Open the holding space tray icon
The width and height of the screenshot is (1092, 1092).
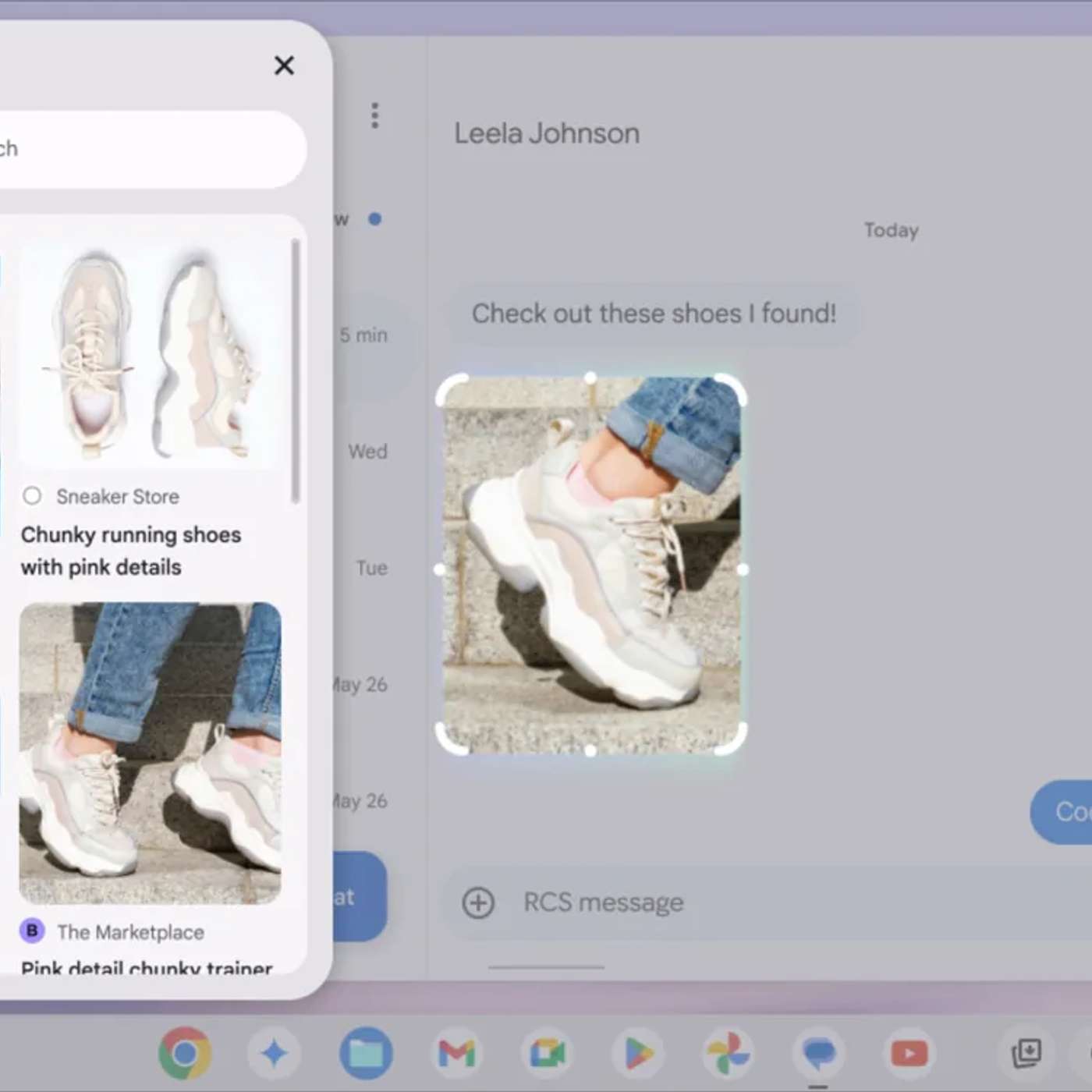(1026, 1053)
